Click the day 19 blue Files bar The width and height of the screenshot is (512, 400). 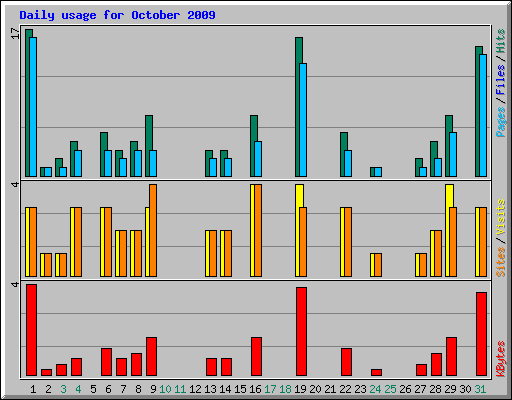tap(303, 120)
